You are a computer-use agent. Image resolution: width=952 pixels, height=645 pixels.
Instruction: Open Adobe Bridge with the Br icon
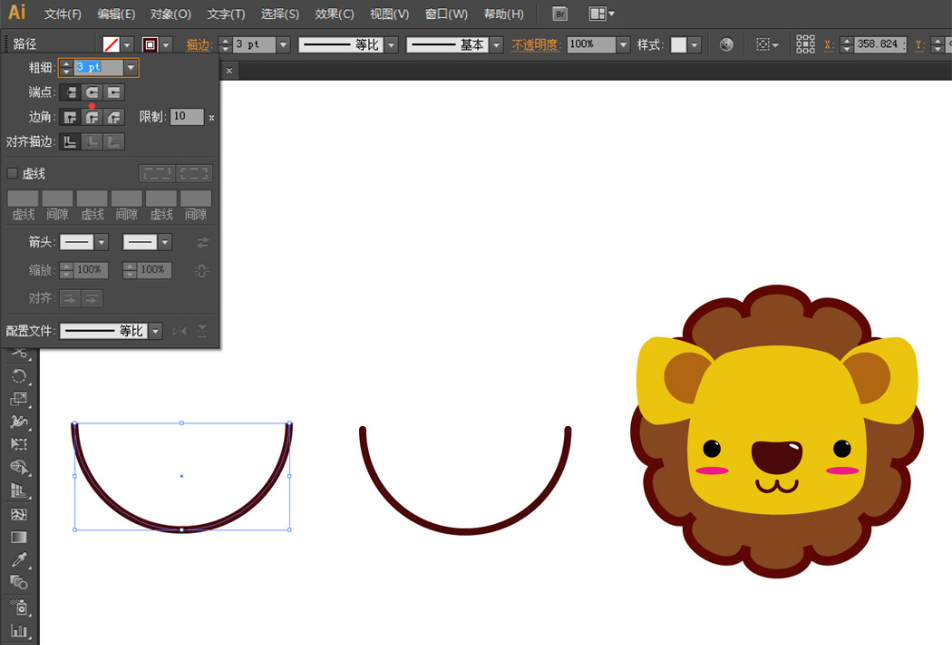pos(560,14)
